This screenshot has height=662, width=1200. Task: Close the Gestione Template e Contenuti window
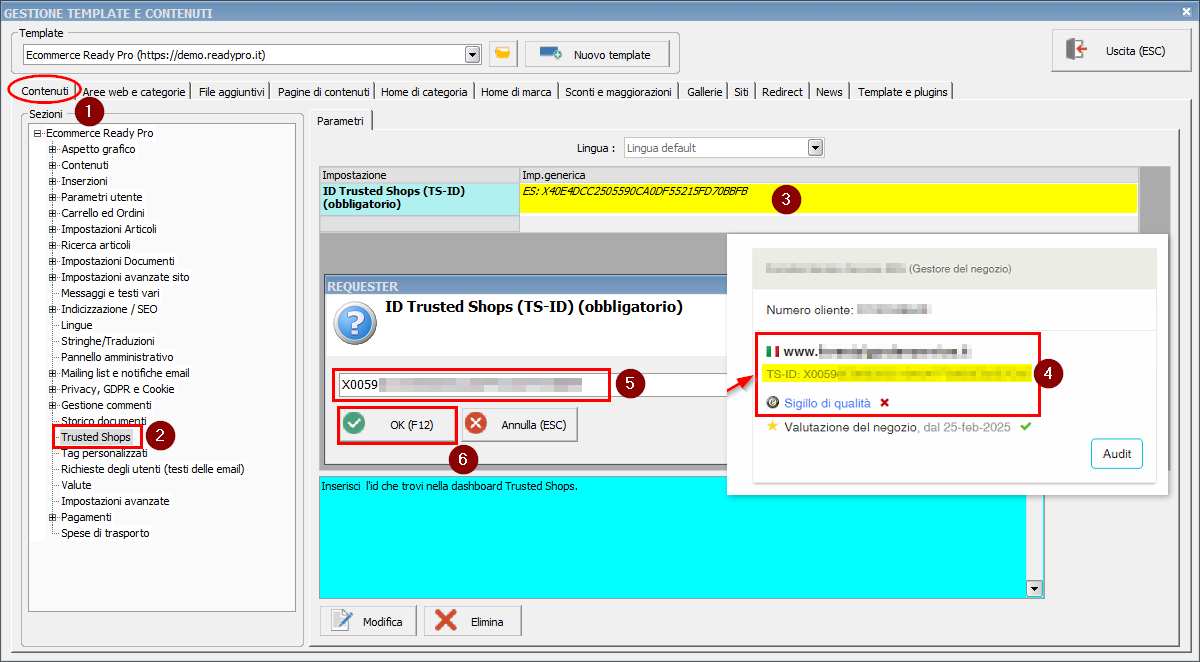[x=1186, y=12]
